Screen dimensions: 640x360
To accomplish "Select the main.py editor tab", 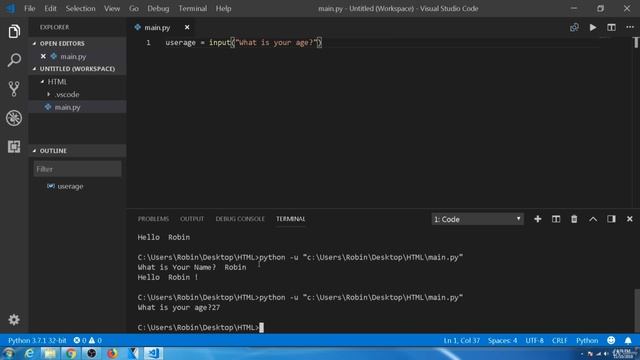I will click(x=157, y=27).
